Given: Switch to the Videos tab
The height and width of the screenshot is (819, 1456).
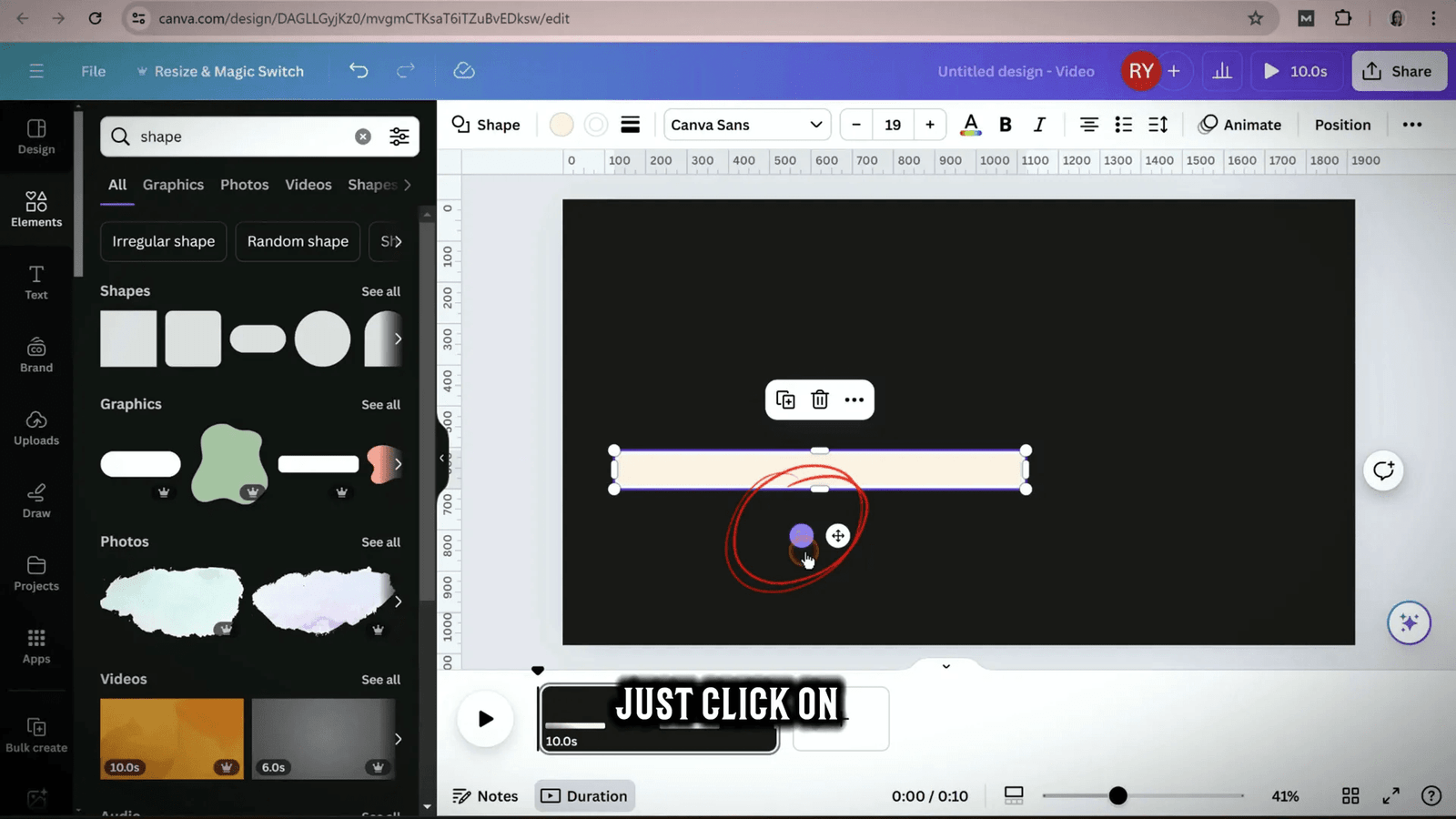Looking at the screenshot, I should tap(308, 185).
